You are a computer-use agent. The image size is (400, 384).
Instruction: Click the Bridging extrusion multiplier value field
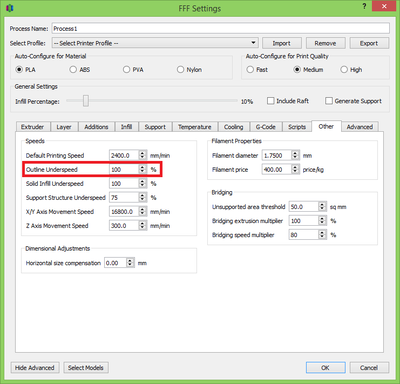coord(304,221)
